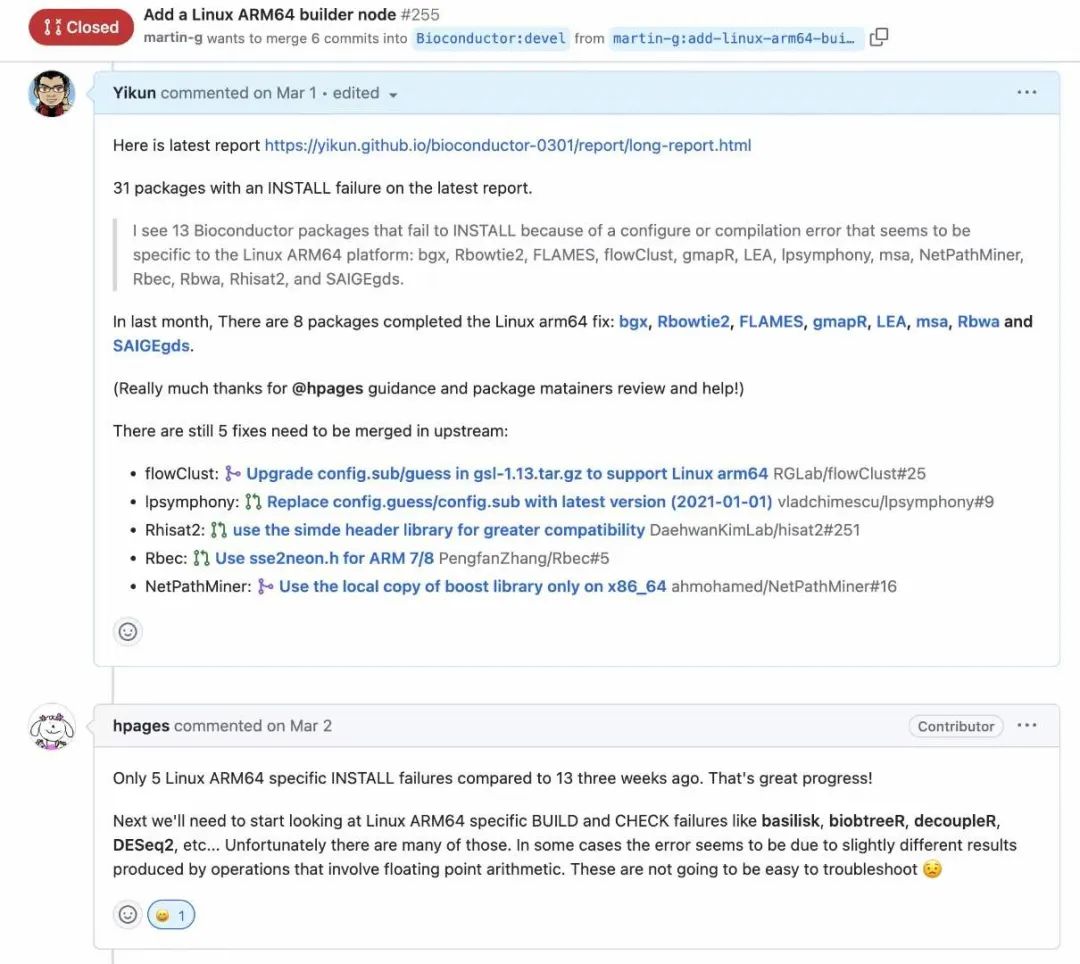This screenshot has width=1080, height=964.
Task: Click the martin-g head branch label
Action: 734,38
